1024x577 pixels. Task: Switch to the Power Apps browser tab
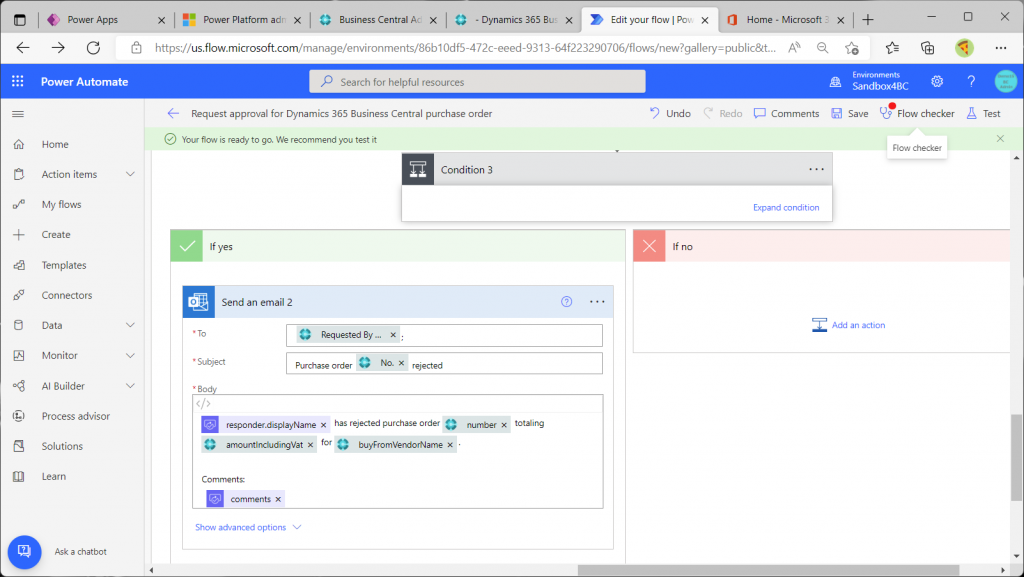click(x=104, y=20)
